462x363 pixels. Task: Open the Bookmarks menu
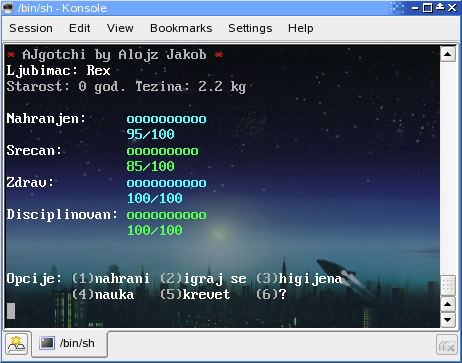click(x=181, y=28)
